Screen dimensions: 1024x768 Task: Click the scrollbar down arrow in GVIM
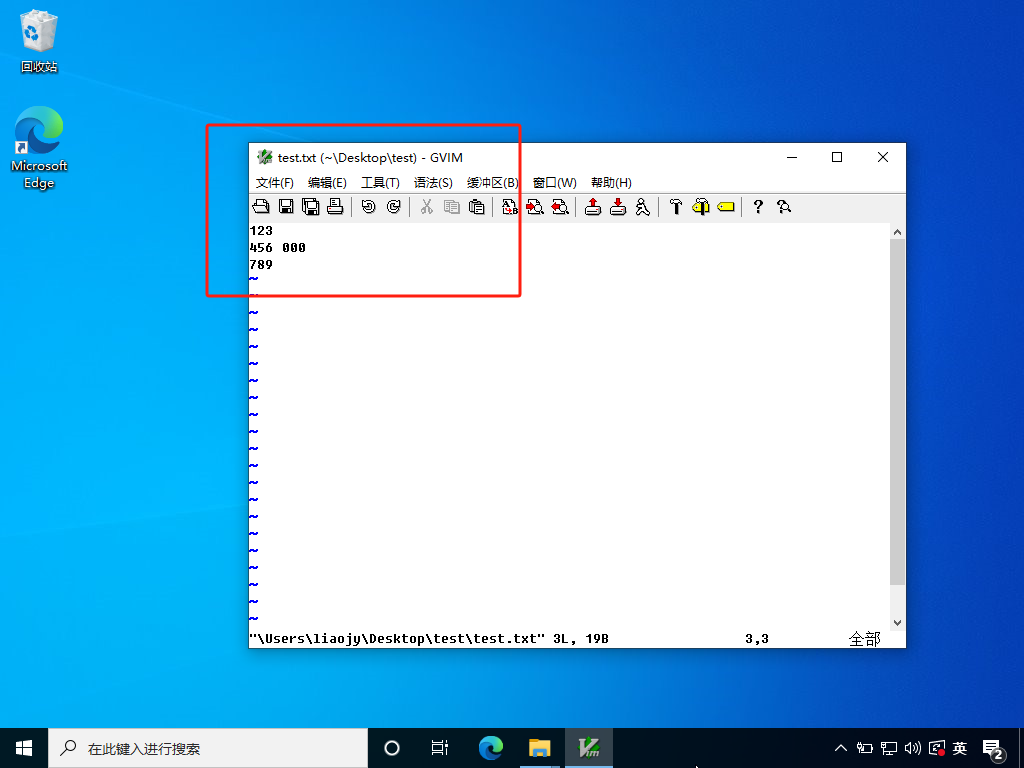pos(897,623)
